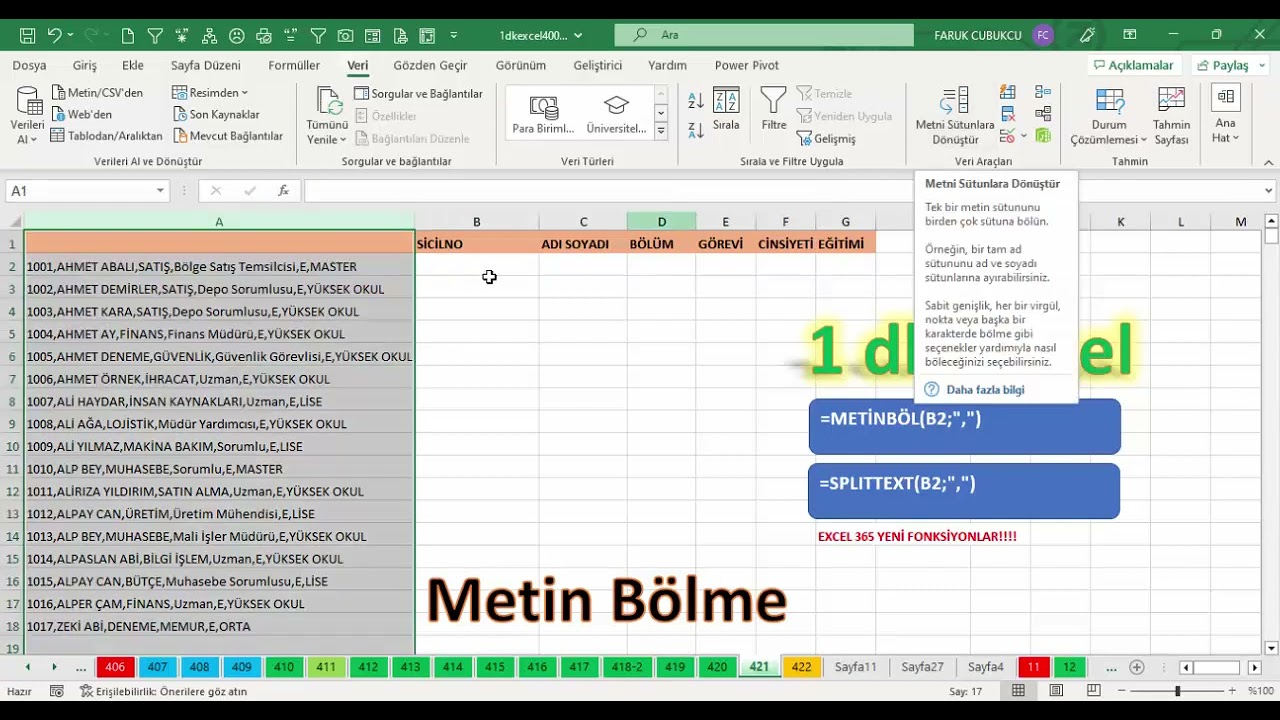Click the Remove Duplicates icon
Viewport: 1280px width, 720px height.
1008,114
